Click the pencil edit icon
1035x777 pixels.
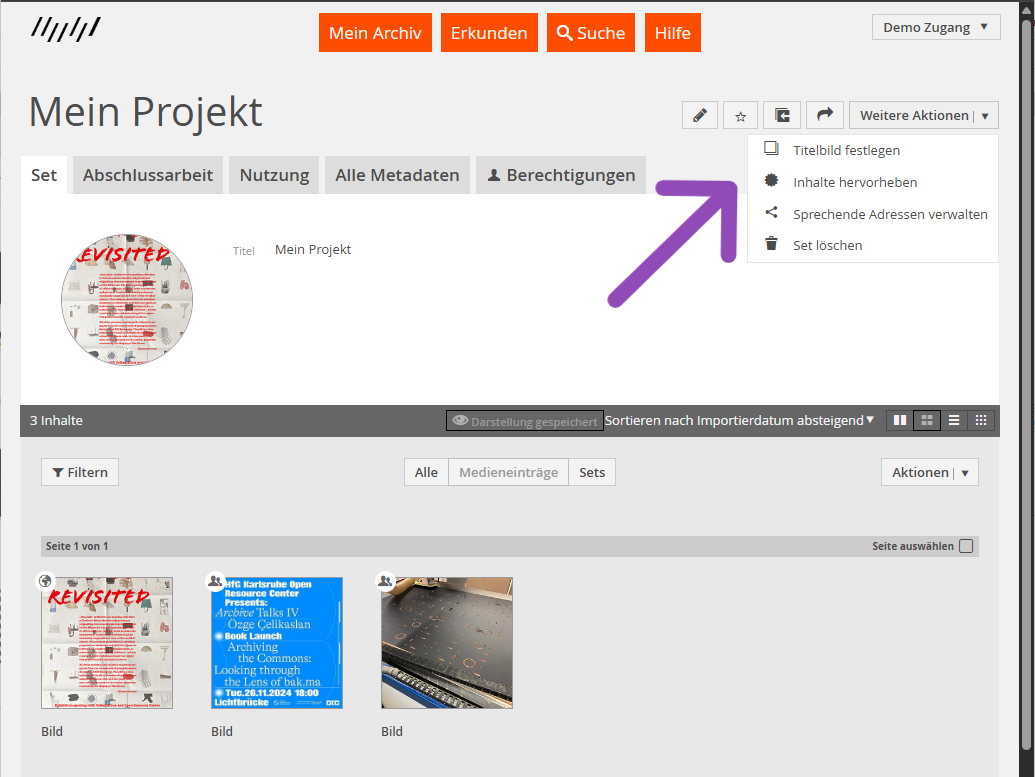click(x=700, y=115)
